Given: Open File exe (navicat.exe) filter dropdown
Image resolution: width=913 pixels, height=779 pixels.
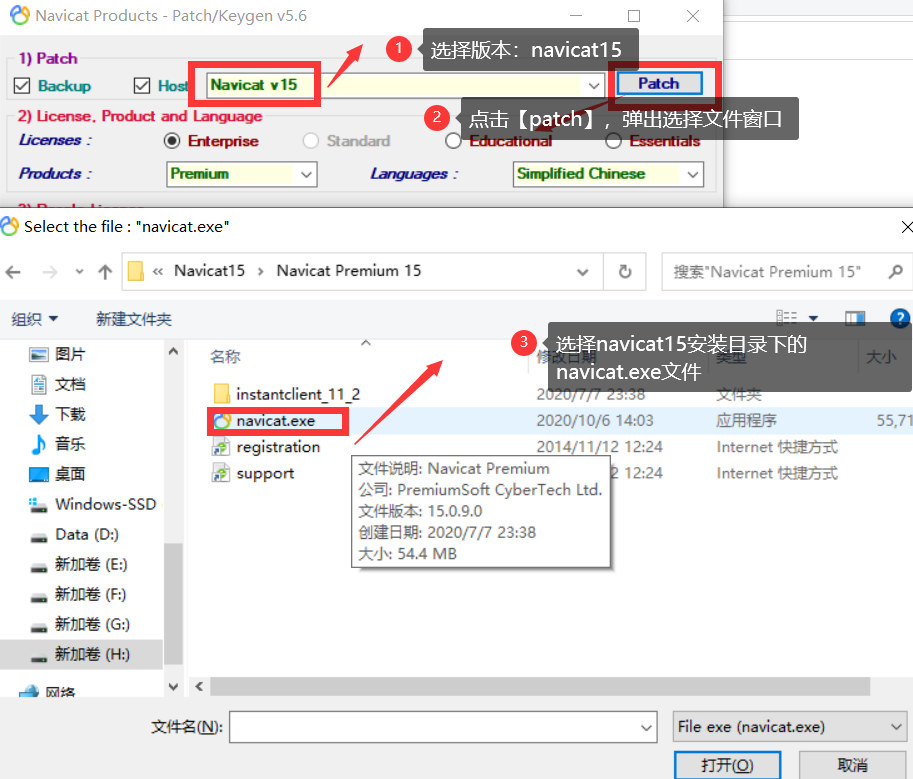Looking at the screenshot, I should pyautogui.click(x=789, y=727).
